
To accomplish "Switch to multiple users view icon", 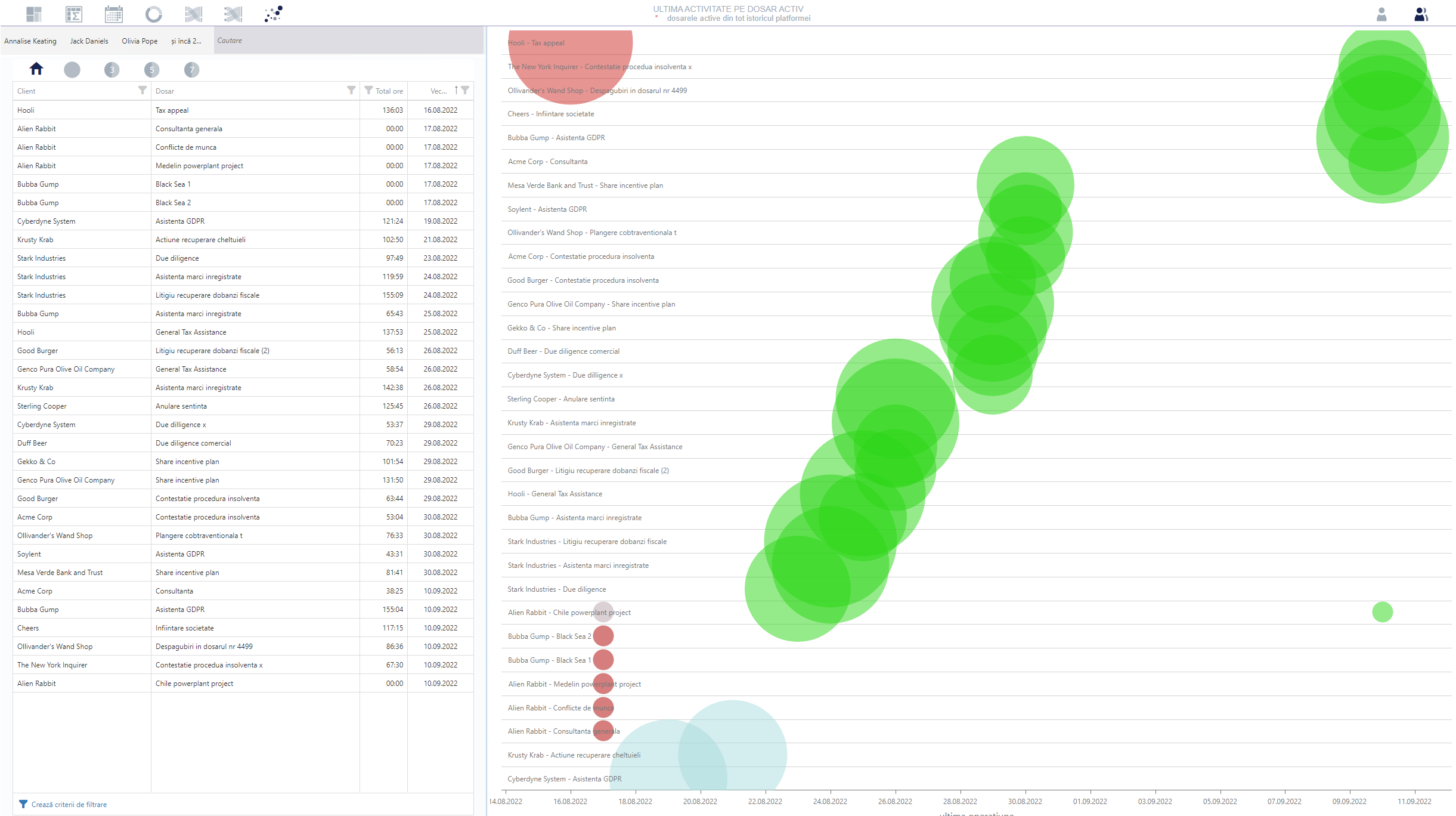I will (1421, 14).
